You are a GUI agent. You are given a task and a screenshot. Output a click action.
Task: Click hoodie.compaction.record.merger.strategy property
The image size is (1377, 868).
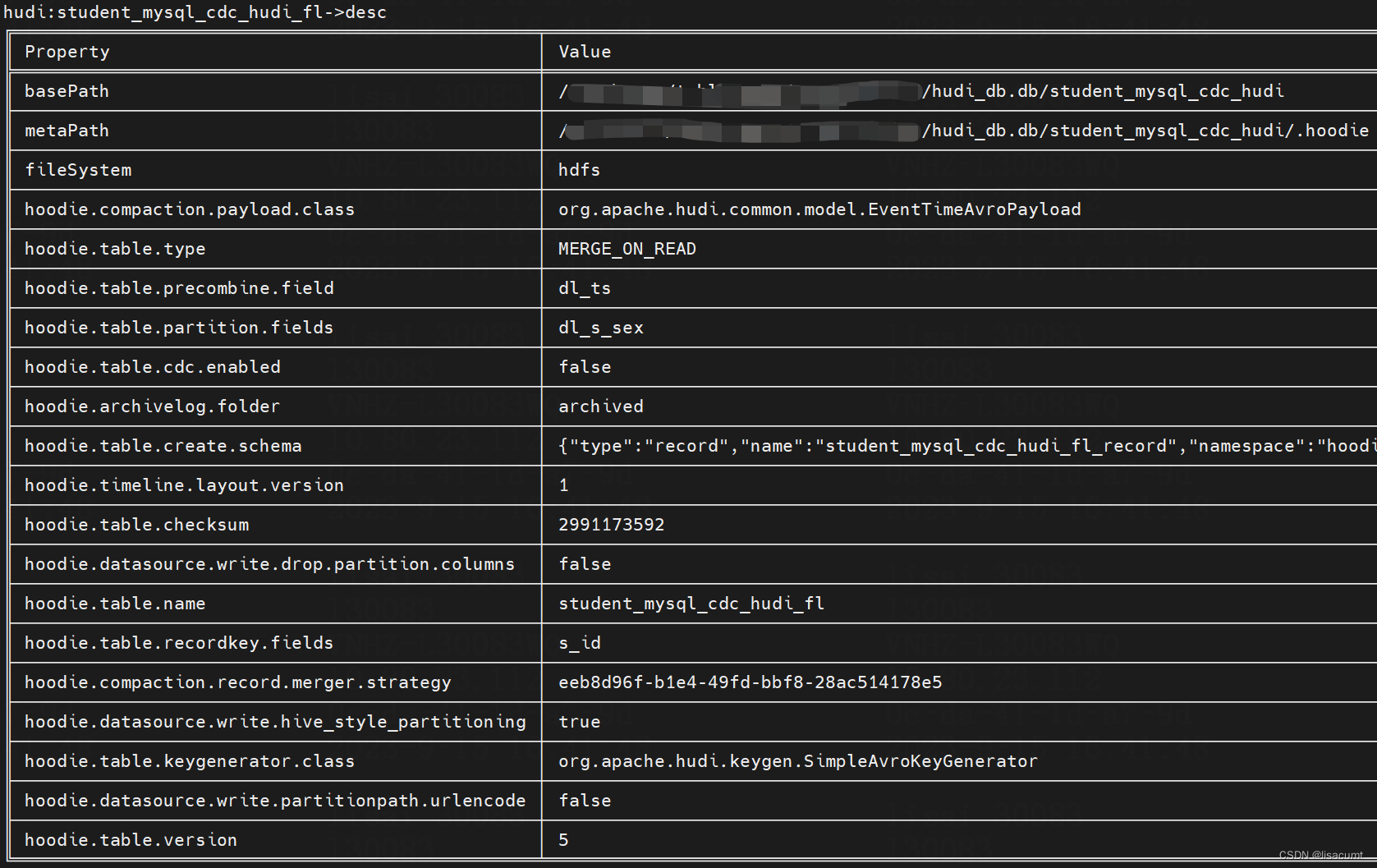[238, 682]
